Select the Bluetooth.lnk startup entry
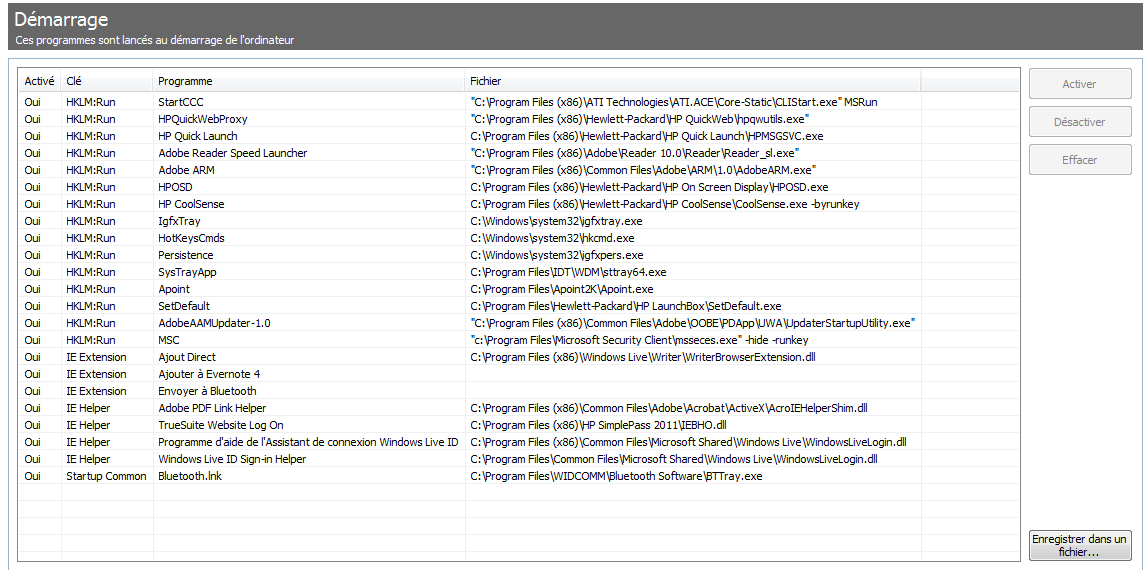The image size is (1146, 570). pyautogui.click(x=190, y=476)
